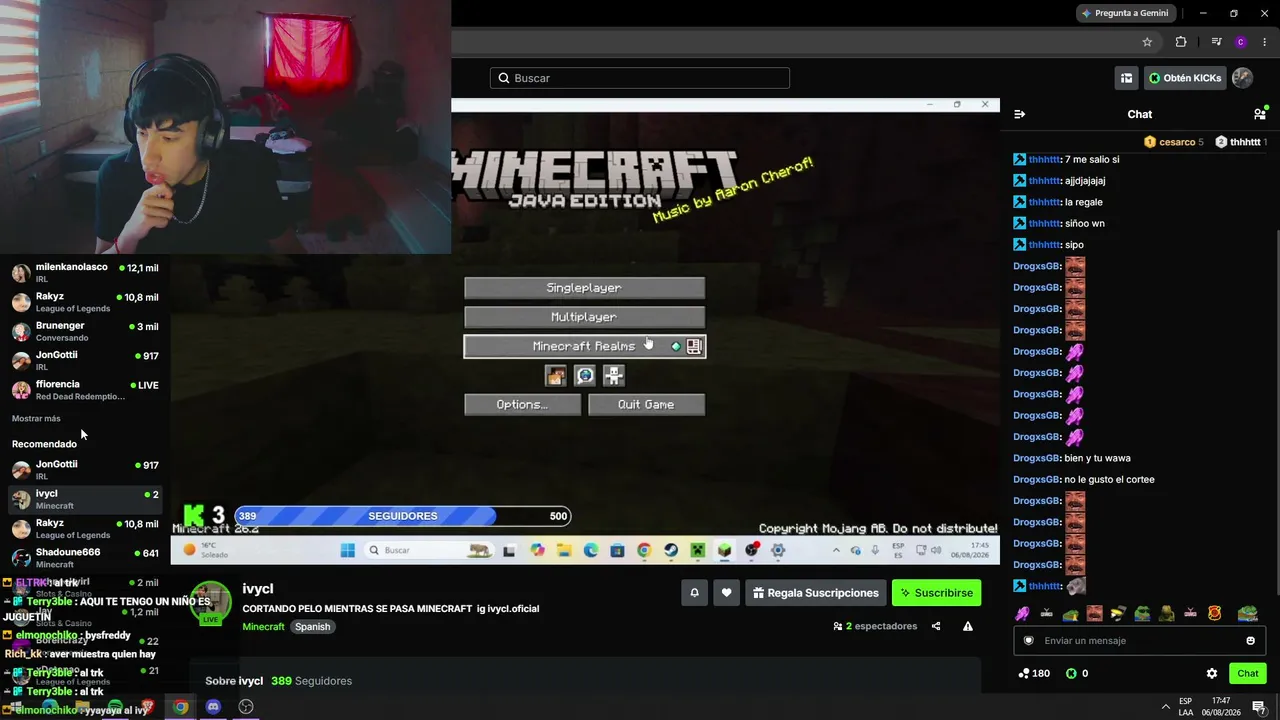Subscribe with the Suscribirse button

936,593
